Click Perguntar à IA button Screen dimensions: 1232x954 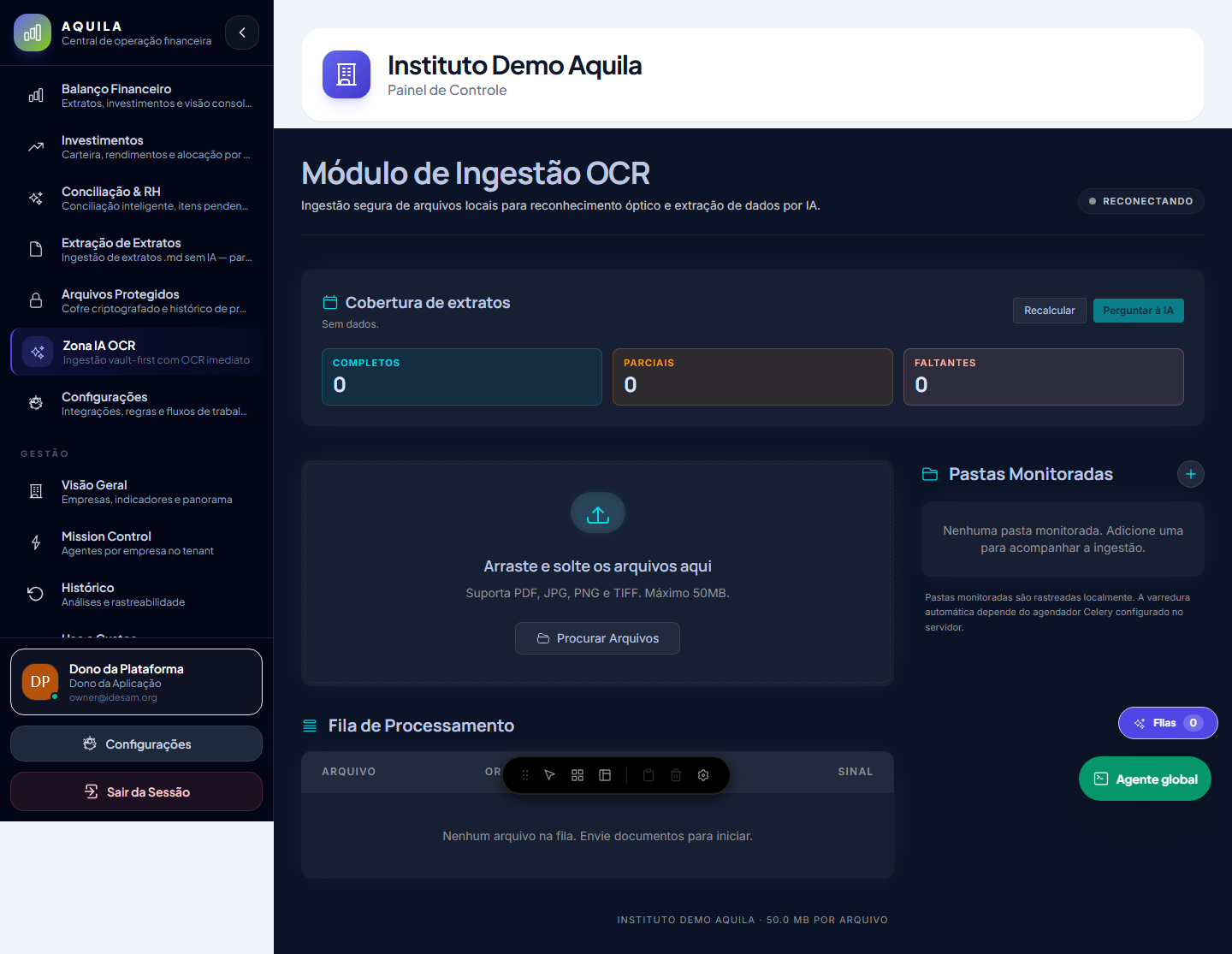(1139, 311)
